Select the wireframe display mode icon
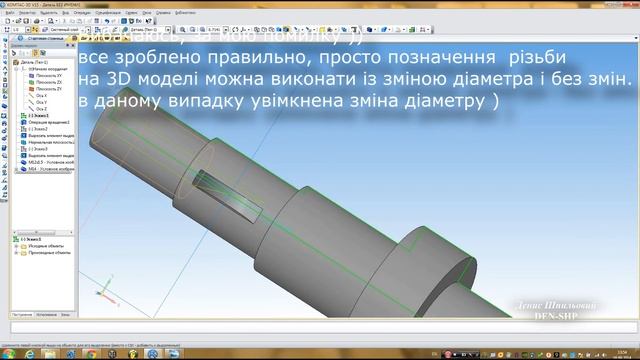Viewport: 640px width, 360px height. click(257, 29)
